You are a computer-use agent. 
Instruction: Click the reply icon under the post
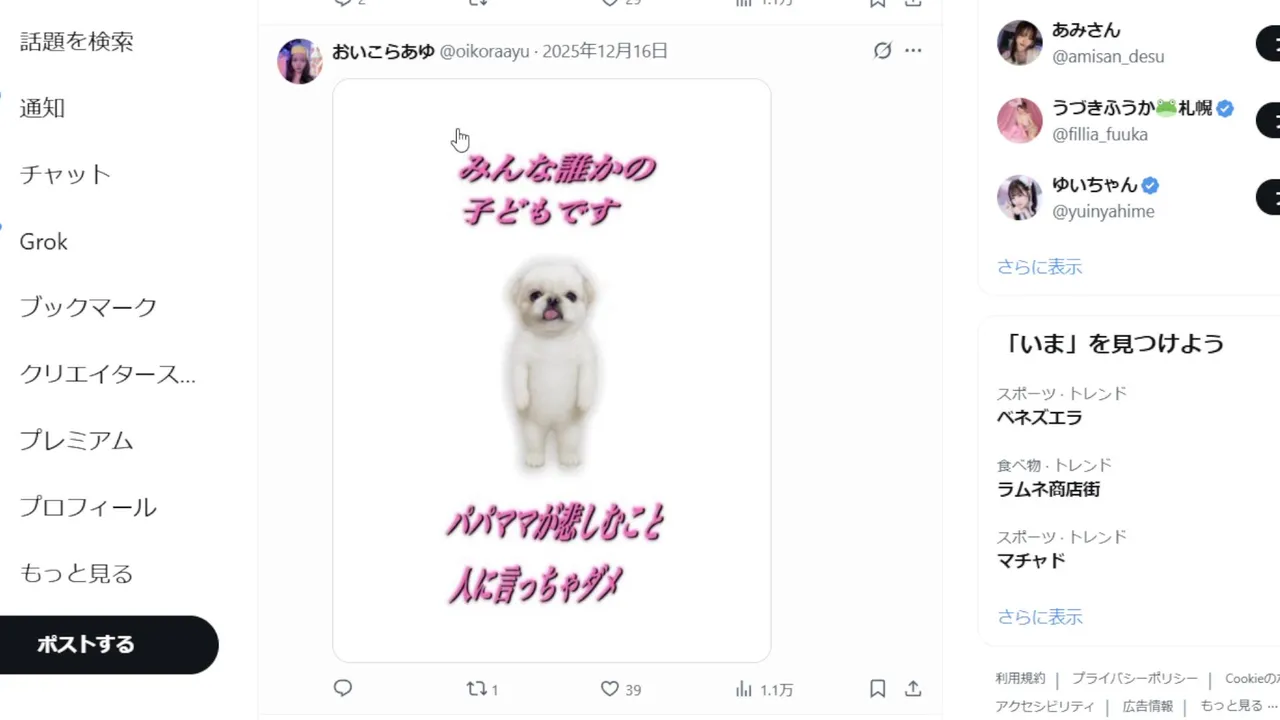[343, 688]
